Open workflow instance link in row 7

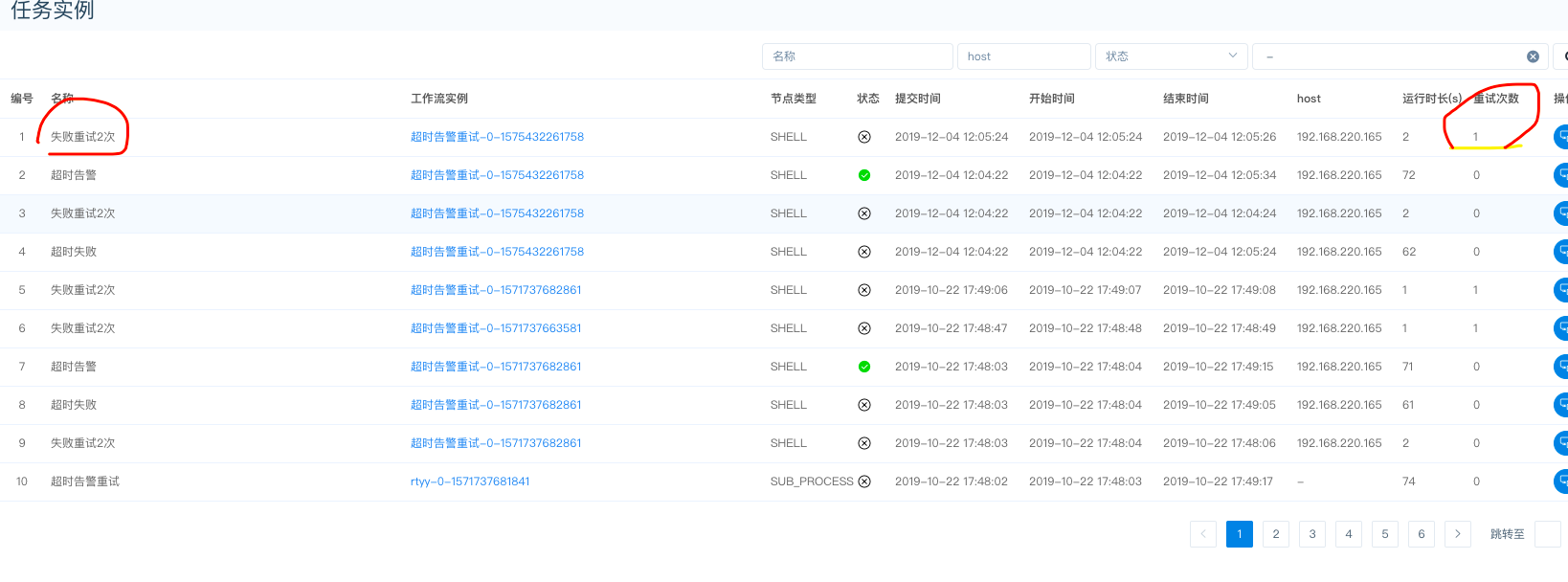click(496, 367)
